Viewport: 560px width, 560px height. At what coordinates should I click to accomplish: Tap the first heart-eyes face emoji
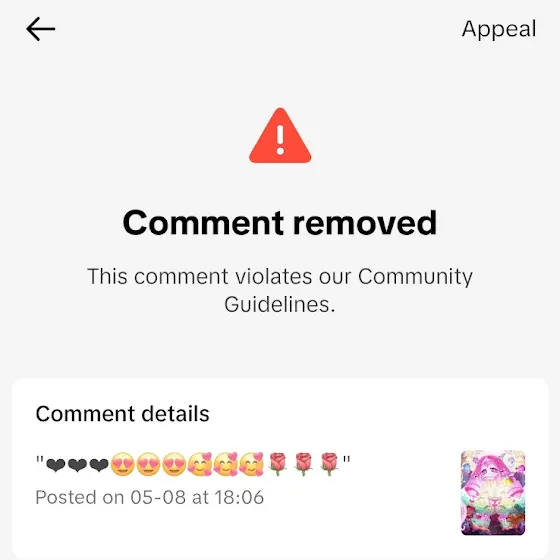[122, 464]
